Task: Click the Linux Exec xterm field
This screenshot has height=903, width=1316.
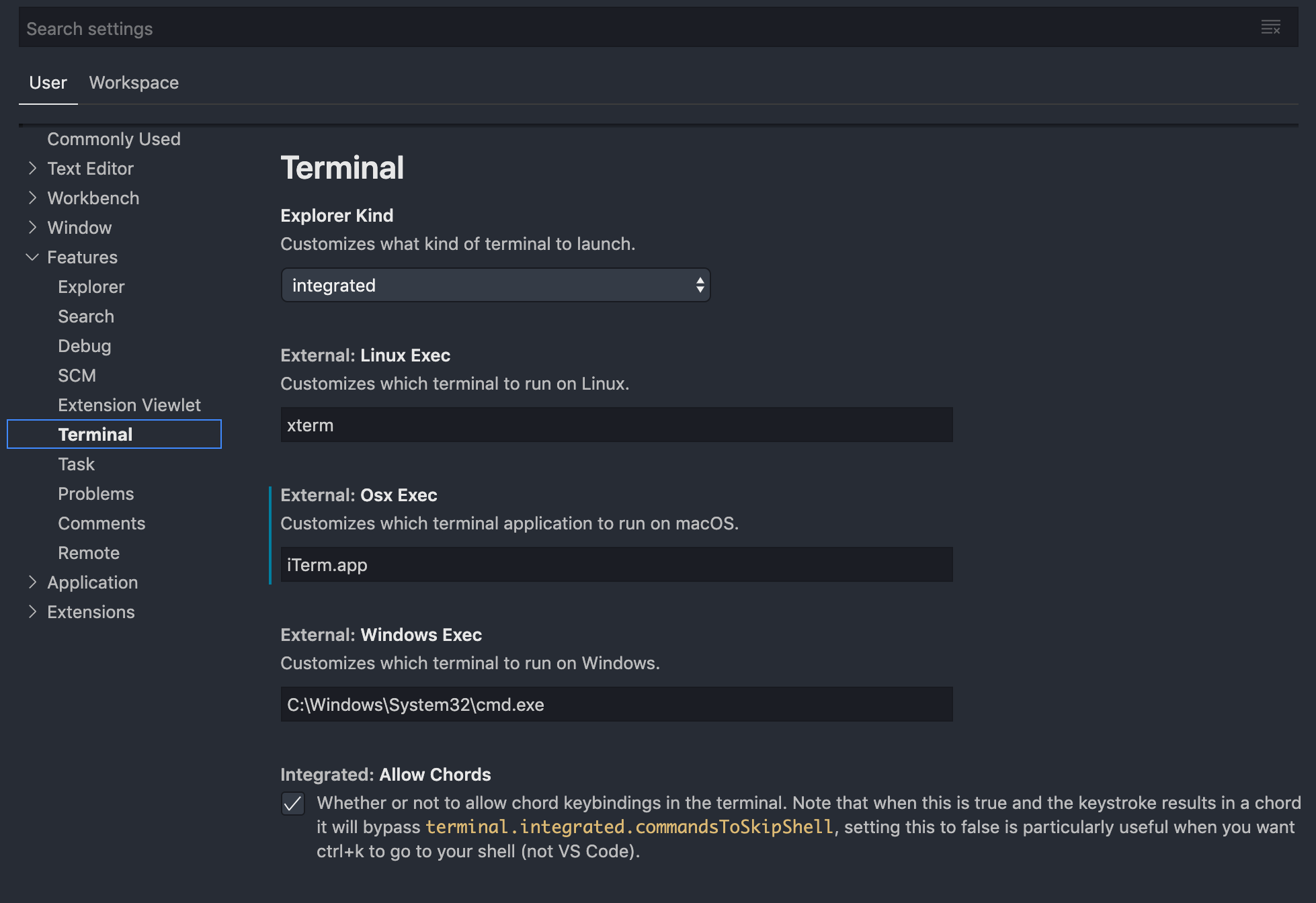Action: tap(616, 425)
